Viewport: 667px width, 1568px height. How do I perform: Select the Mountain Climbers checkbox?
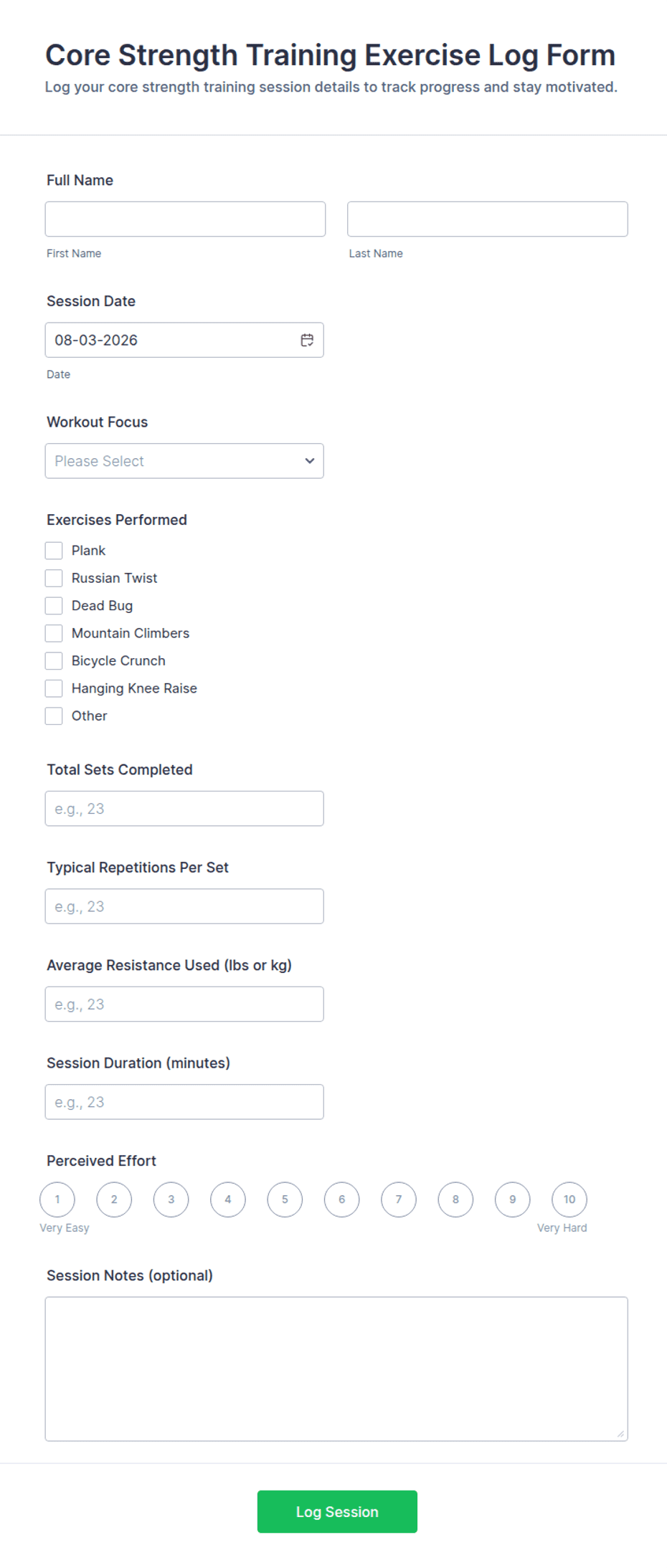(54, 633)
